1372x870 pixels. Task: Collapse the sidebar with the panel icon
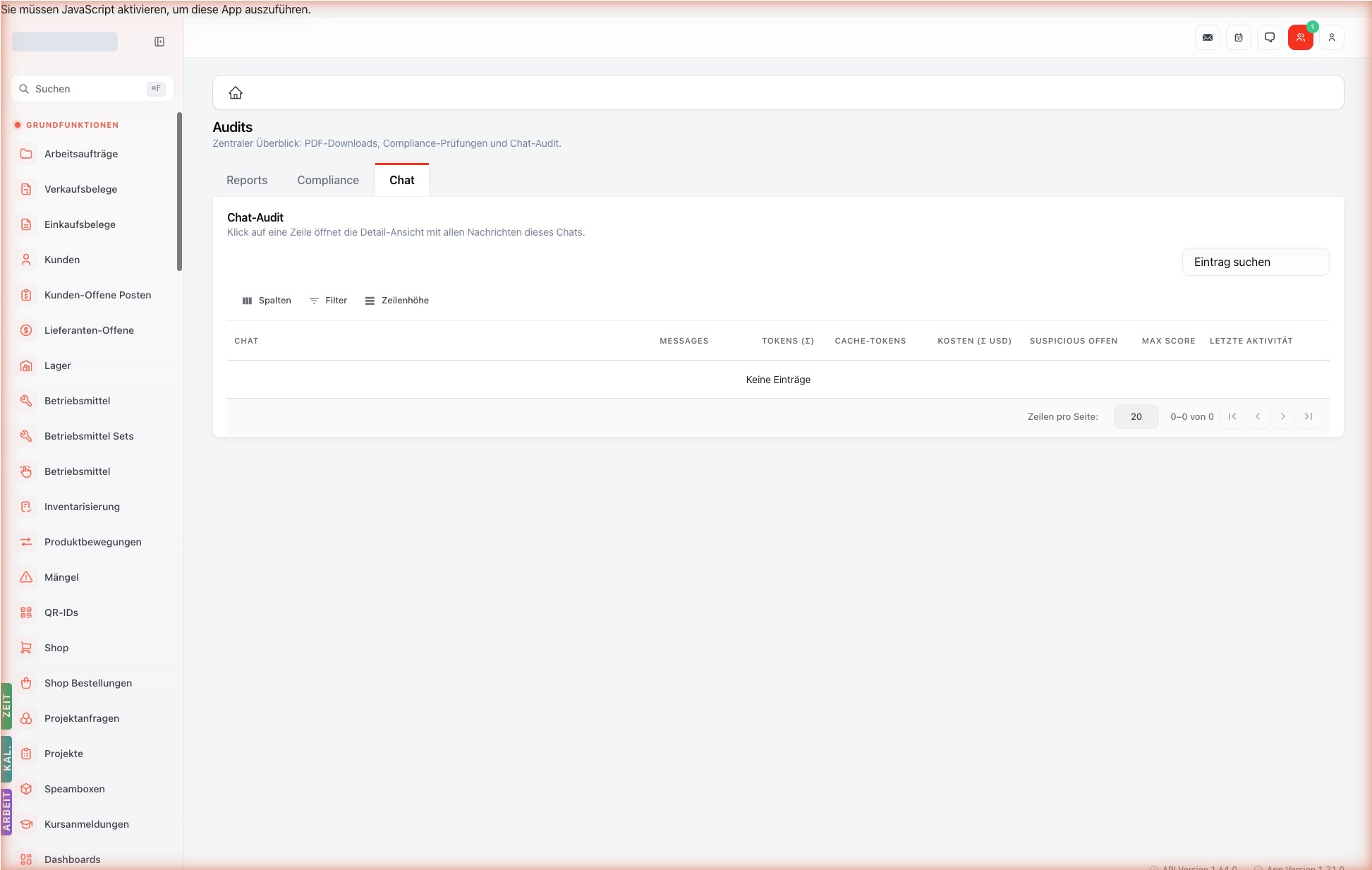click(x=159, y=42)
